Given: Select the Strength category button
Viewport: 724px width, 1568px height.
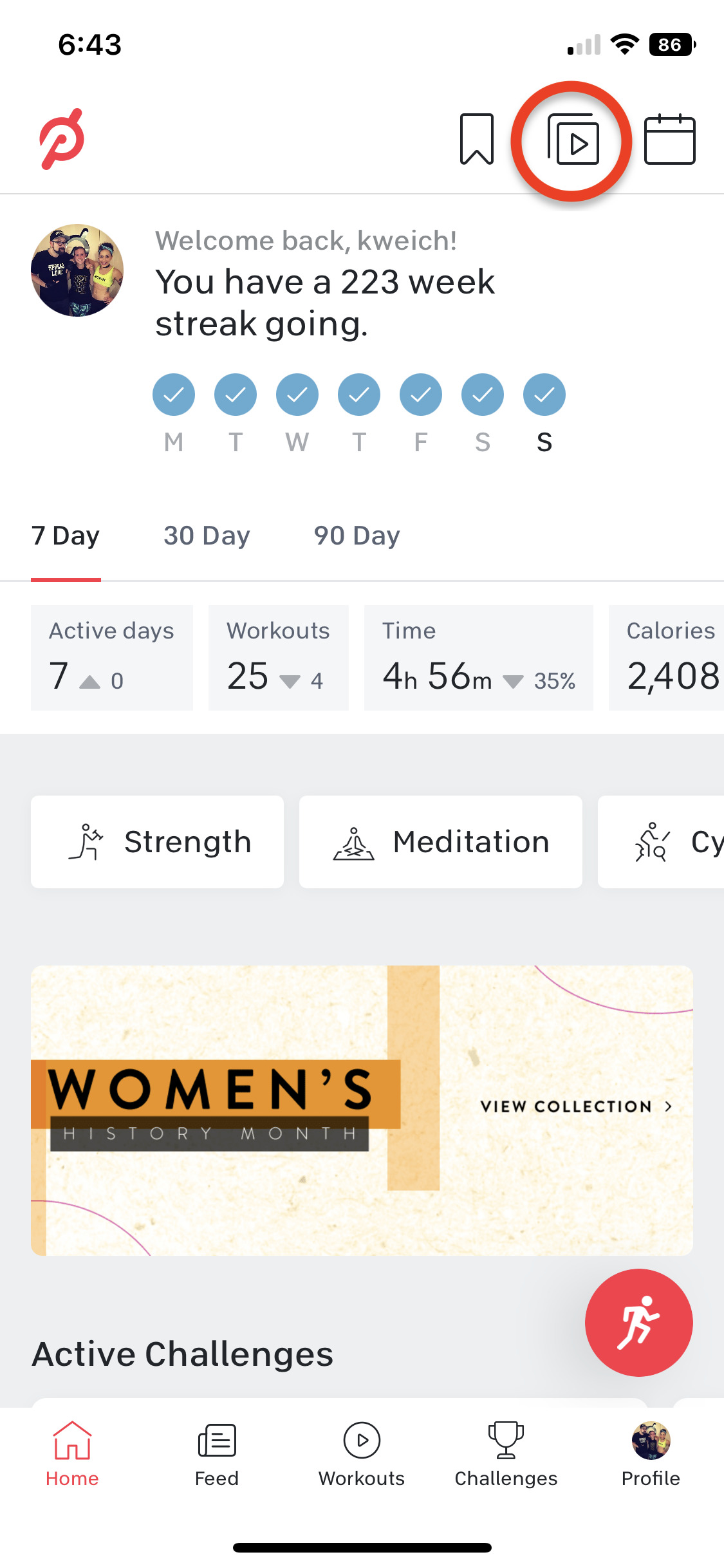Looking at the screenshot, I should (x=157, y=842).
